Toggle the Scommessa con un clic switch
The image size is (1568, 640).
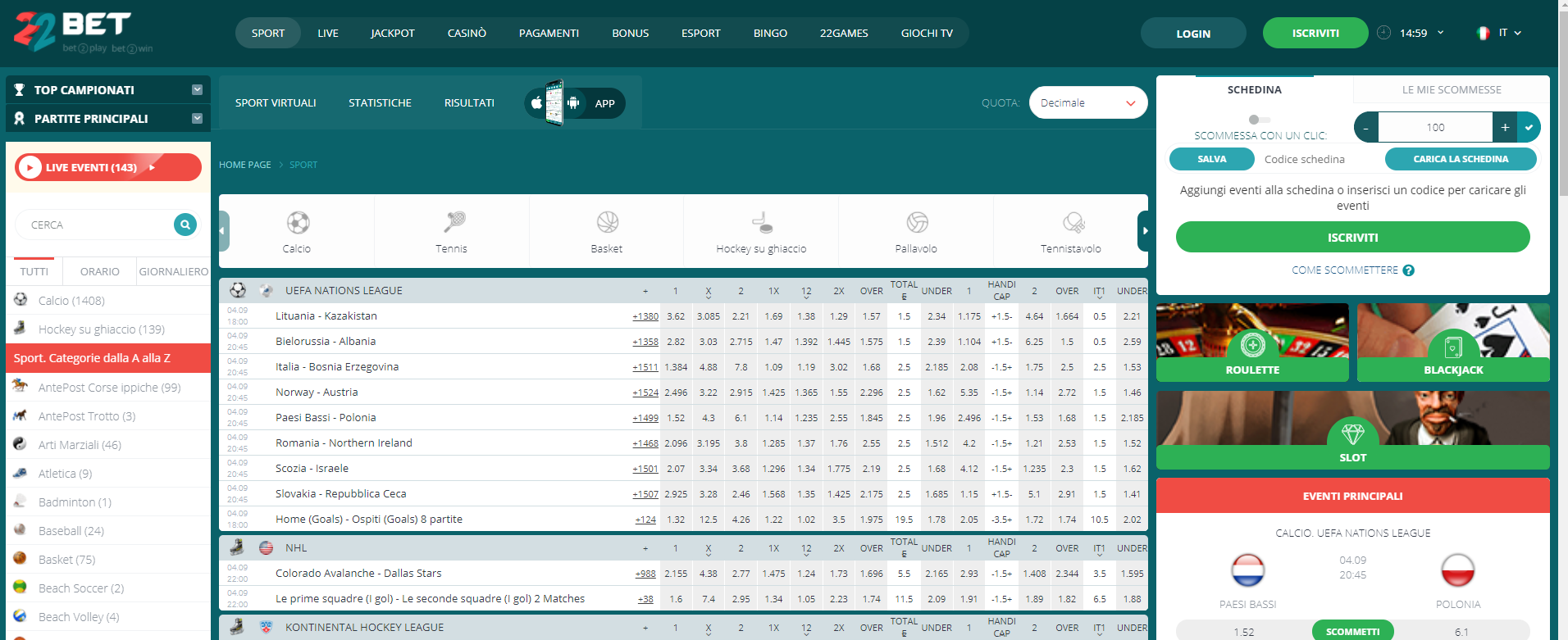pyautogui.click(x=1259, y=120)
